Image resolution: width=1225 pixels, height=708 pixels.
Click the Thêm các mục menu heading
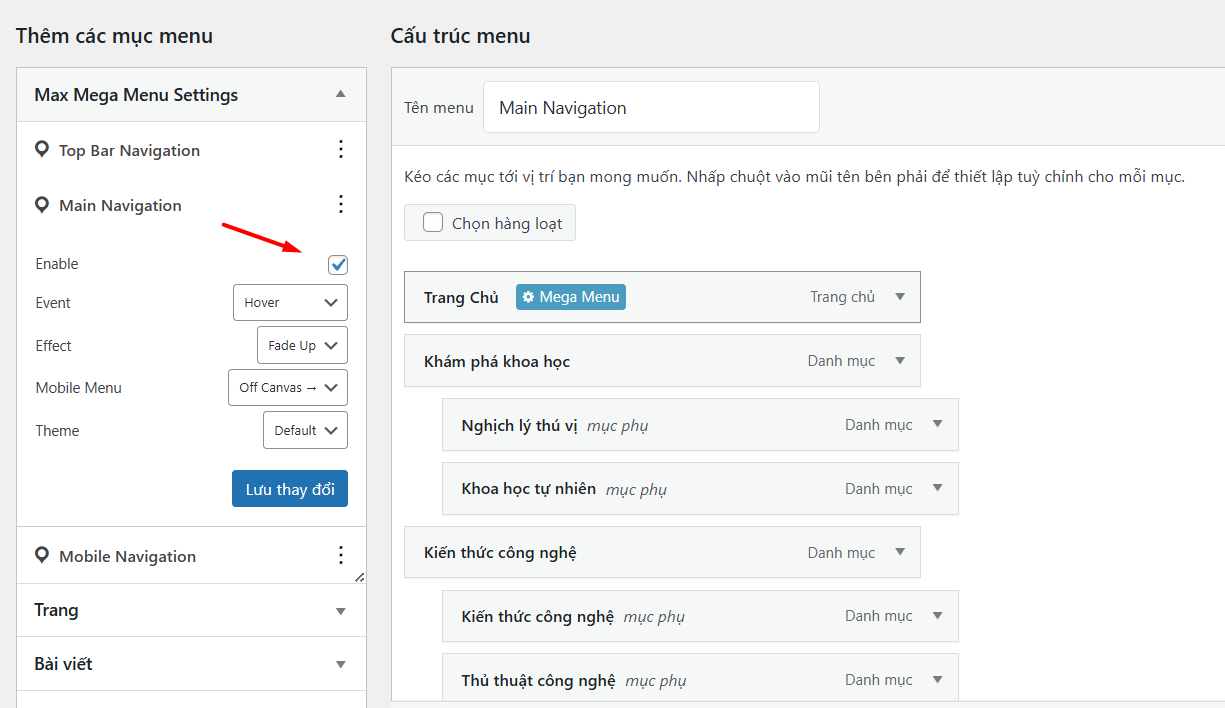click(114, 36)
